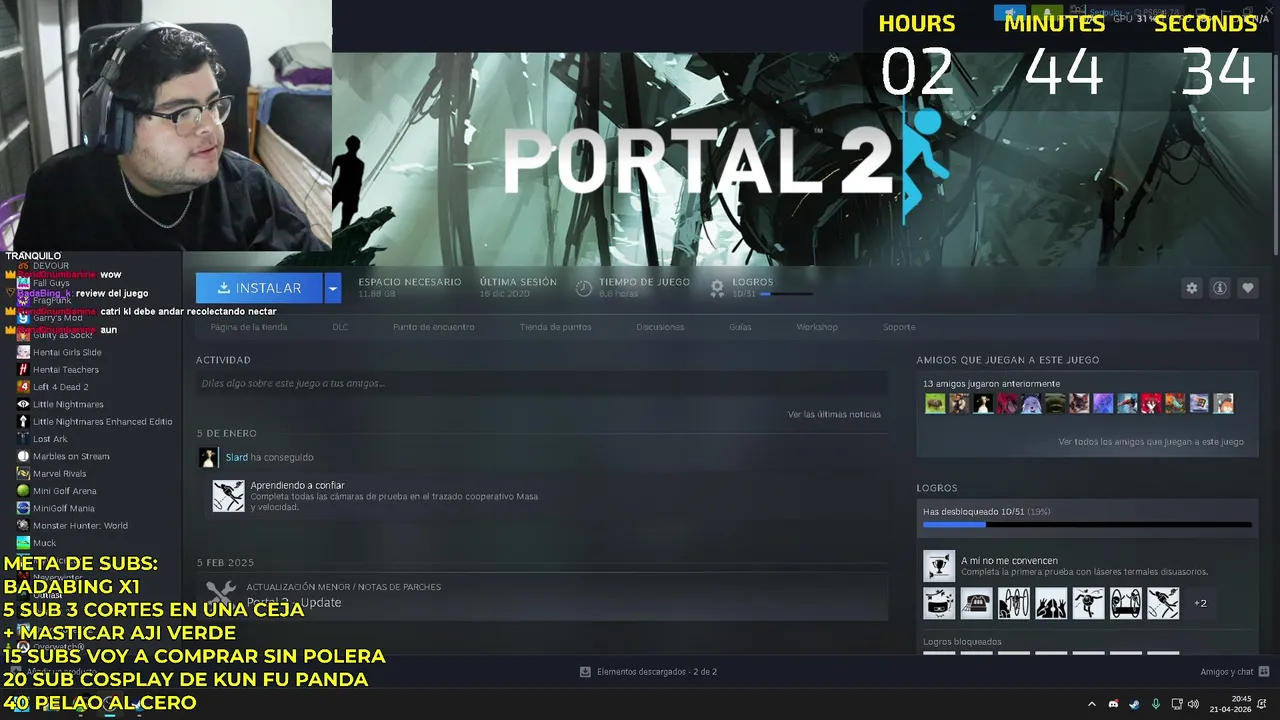The height and width of the screenshot is (720, 1280).
Task: Select Monster Hunter: World in library
Action: [x=80, y=526]
